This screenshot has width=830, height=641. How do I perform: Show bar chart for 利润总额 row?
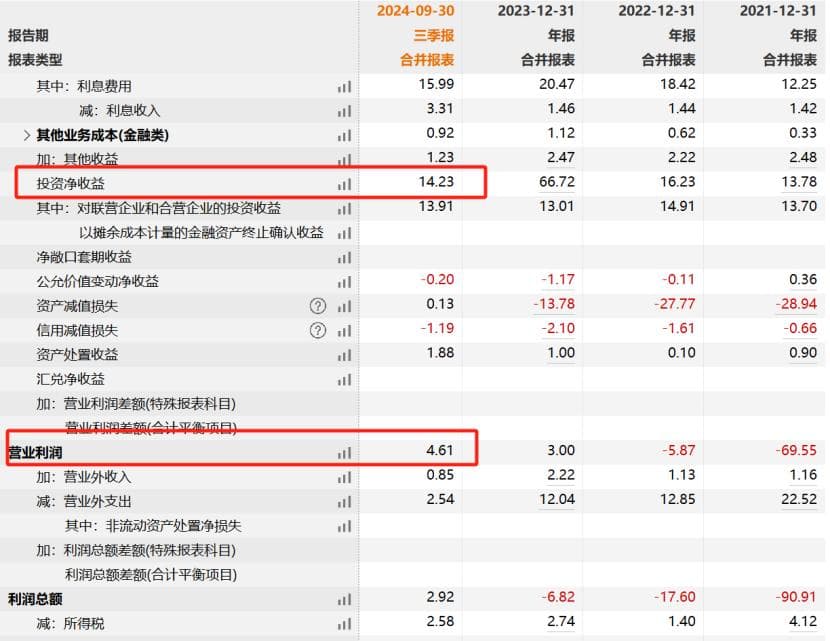pyautogui.click(x=344, y=600)
